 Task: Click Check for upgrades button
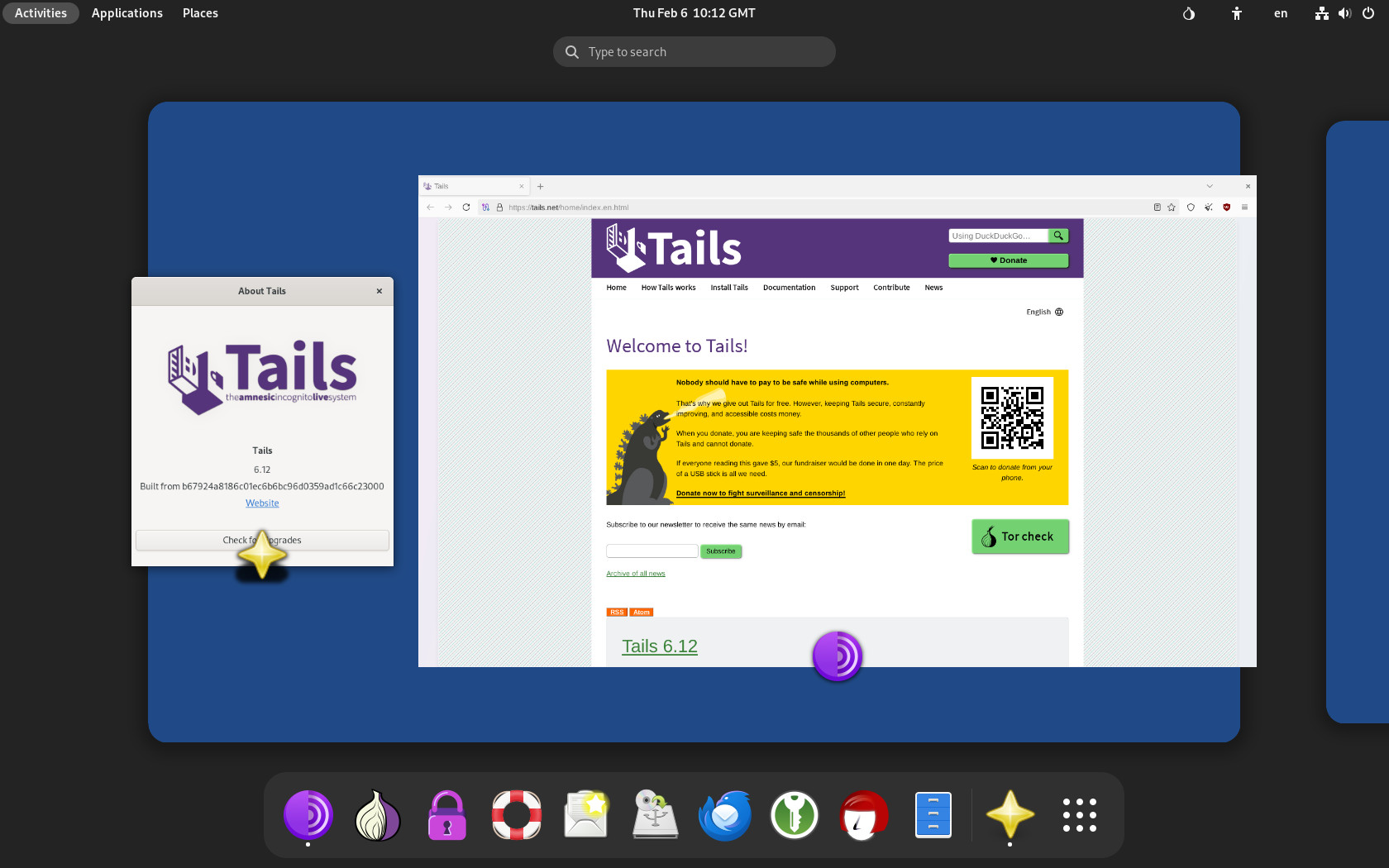point(262,541)
